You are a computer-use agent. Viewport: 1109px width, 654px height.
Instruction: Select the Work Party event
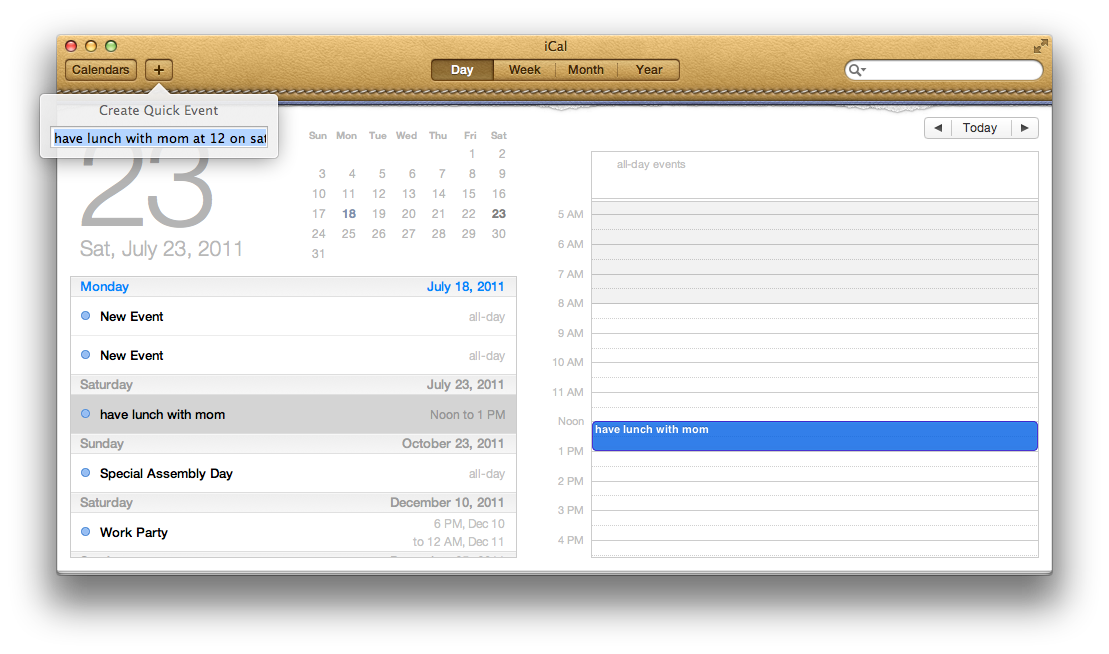point(294,532)
